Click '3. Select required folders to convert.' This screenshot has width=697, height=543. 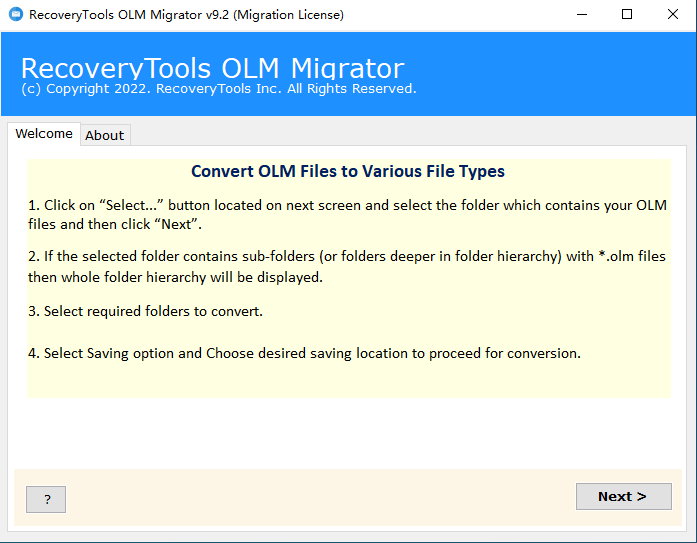(145, 311)
